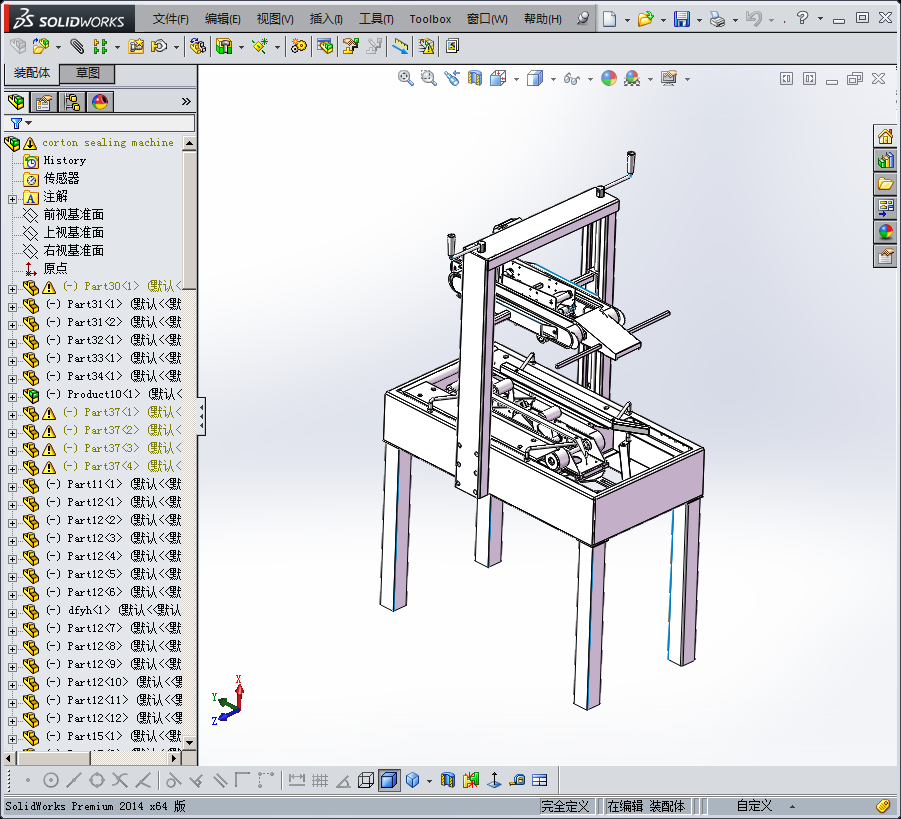The height and width of the screenshot is (819, 901).
Task: Expand the Product10<1> tree node
Action: [12, 397]
